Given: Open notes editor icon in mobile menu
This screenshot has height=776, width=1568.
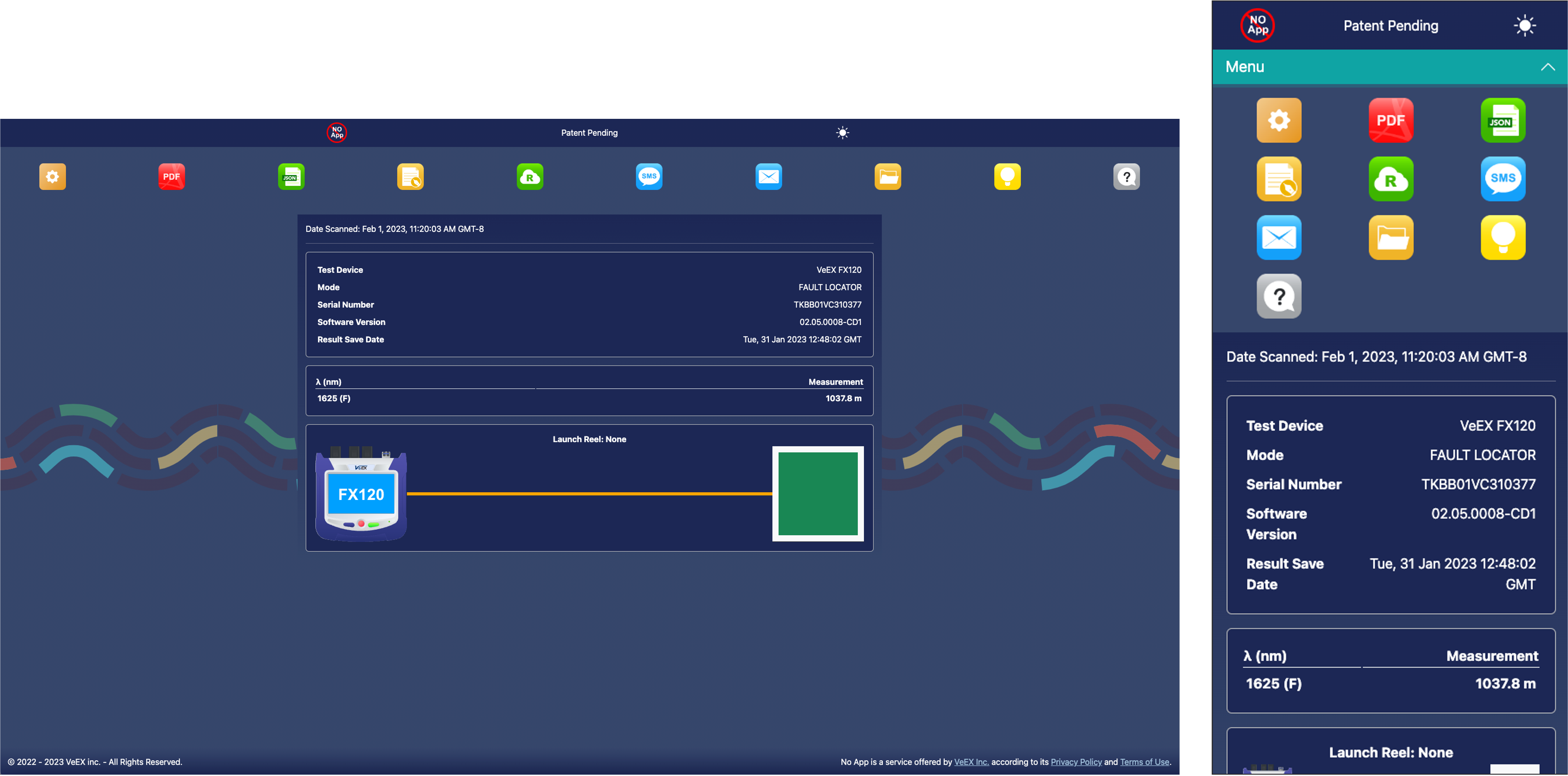Looking at the screenshot, I should pos(1279,178).
